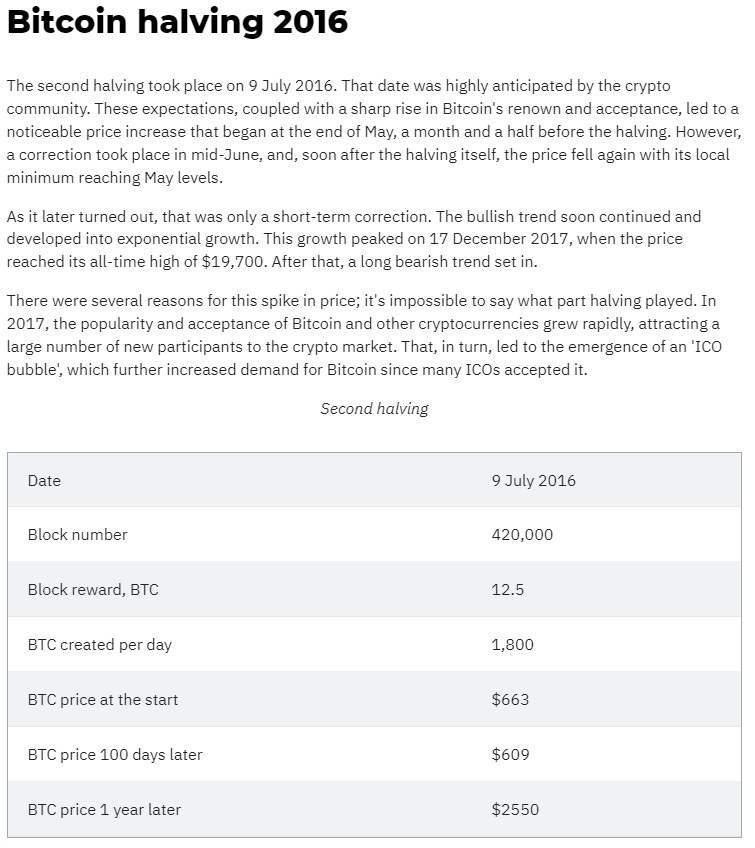Click the "Block reward, BTC" row label
This screenshot has width=755, height=848.
point(93,589)
